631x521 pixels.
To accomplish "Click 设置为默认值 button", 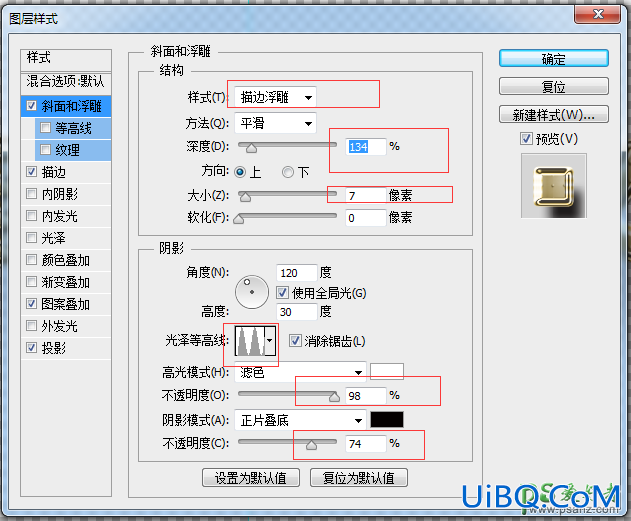I will [x=251, y=478].
